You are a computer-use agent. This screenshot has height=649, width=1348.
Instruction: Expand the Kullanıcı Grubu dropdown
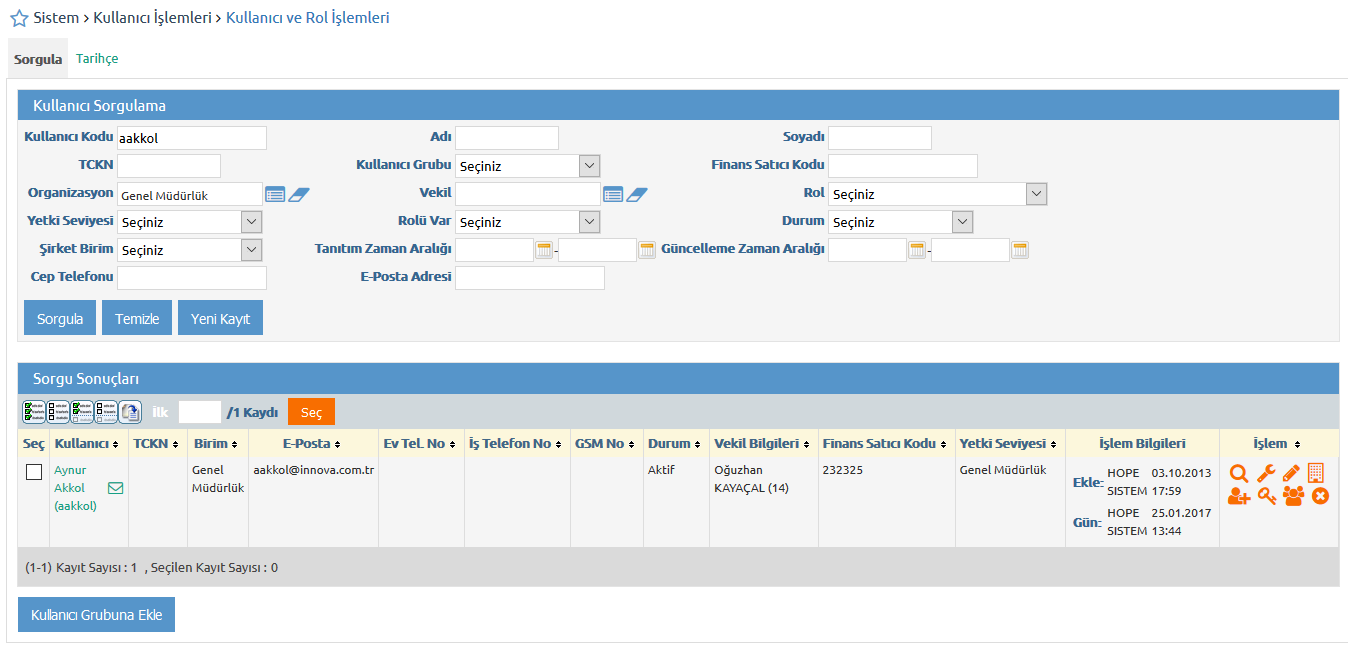click(589, 166)
